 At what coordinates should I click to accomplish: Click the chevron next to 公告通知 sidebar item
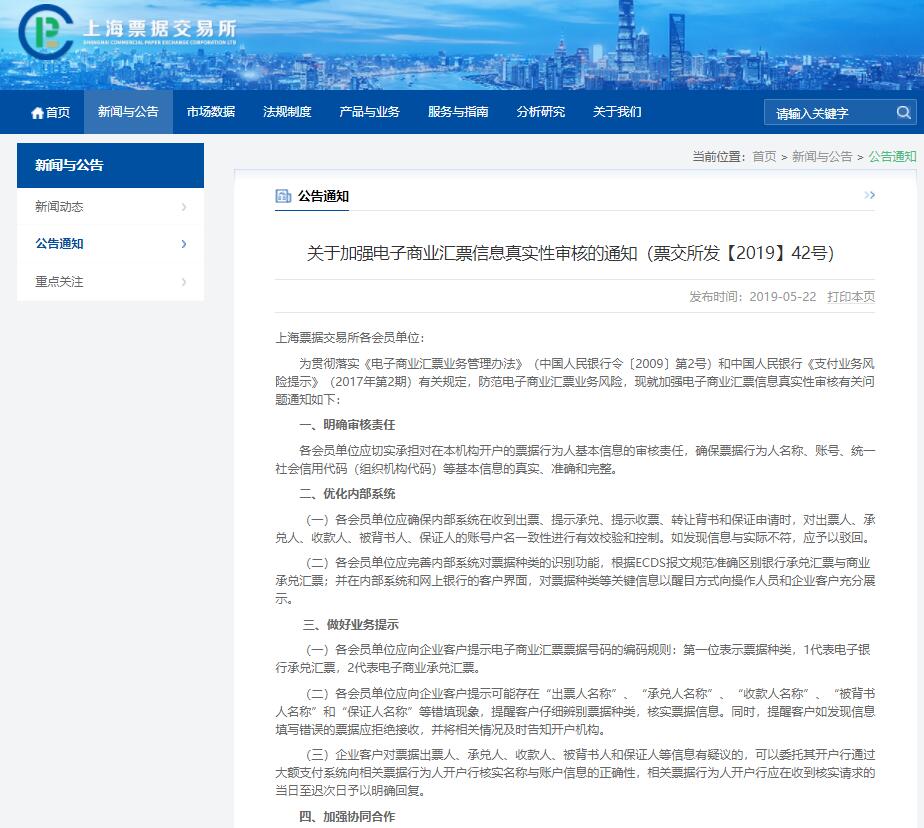pos(184,244)
